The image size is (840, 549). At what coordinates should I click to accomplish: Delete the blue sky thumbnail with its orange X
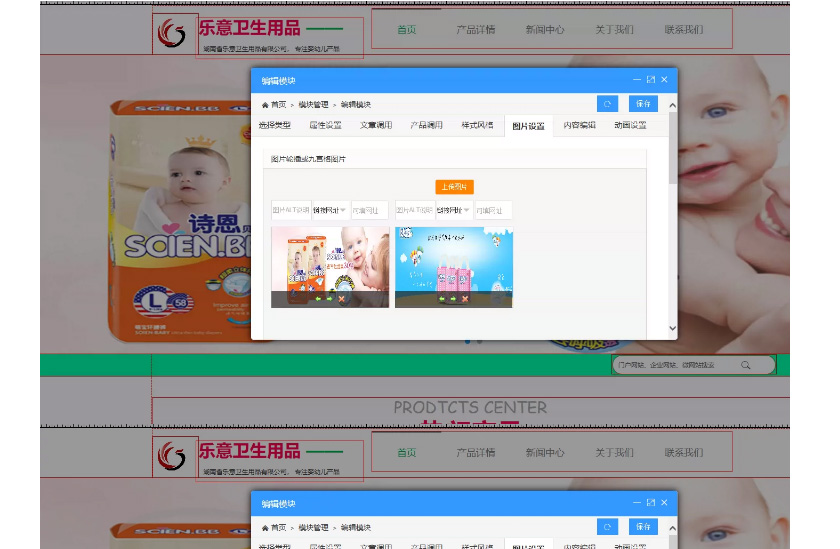coord(465,299)
